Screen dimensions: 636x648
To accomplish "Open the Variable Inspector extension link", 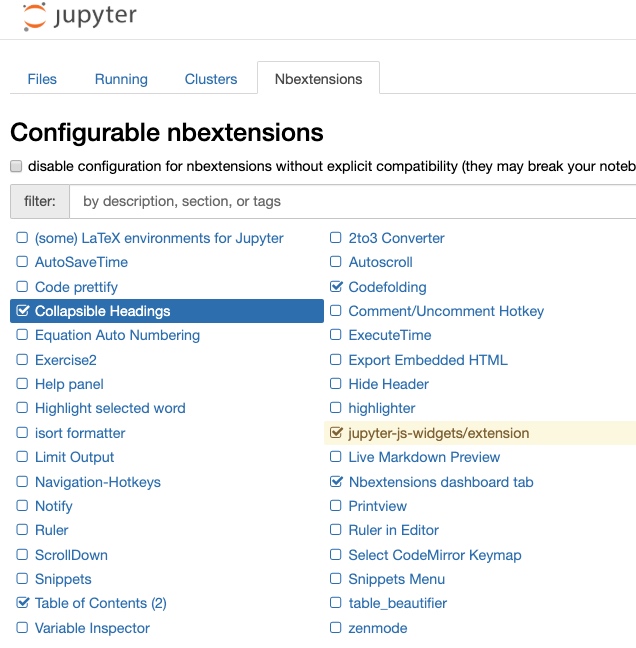I will click(92, 628).
